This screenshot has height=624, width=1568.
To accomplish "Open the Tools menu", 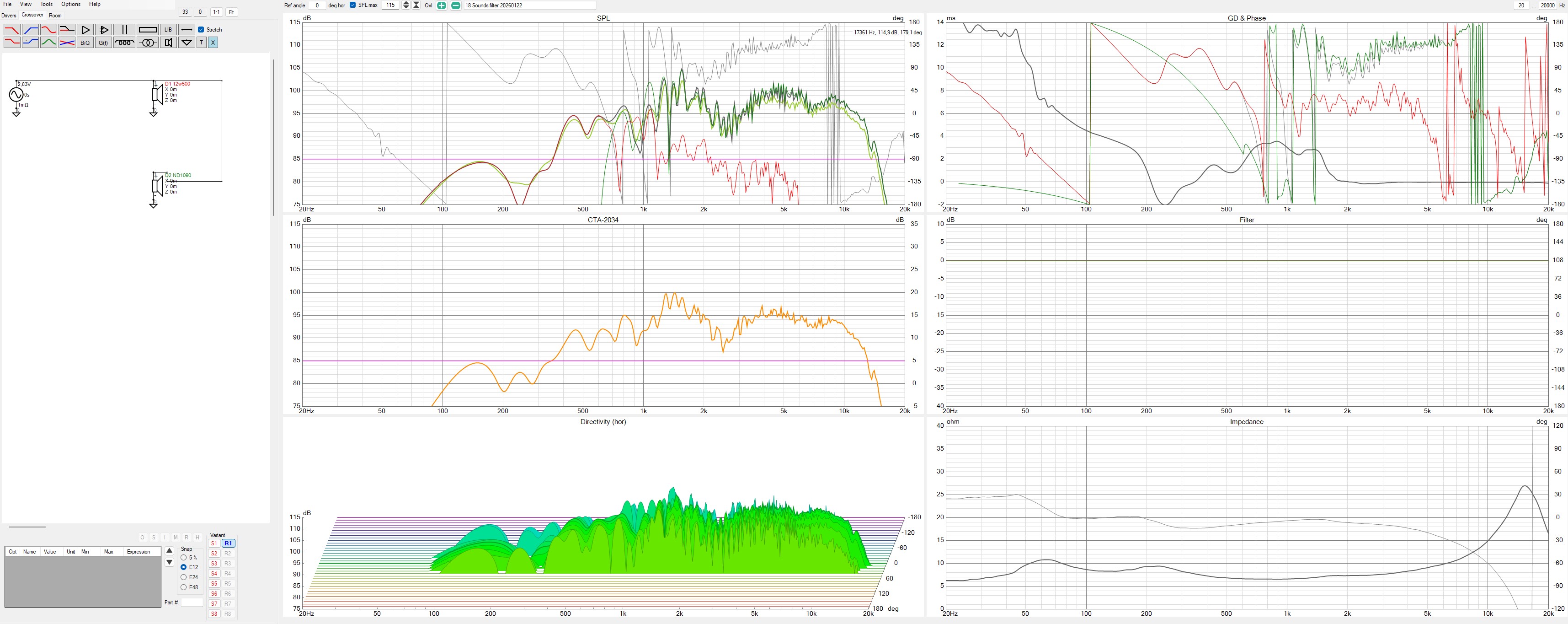I will [x=46, y=4].
